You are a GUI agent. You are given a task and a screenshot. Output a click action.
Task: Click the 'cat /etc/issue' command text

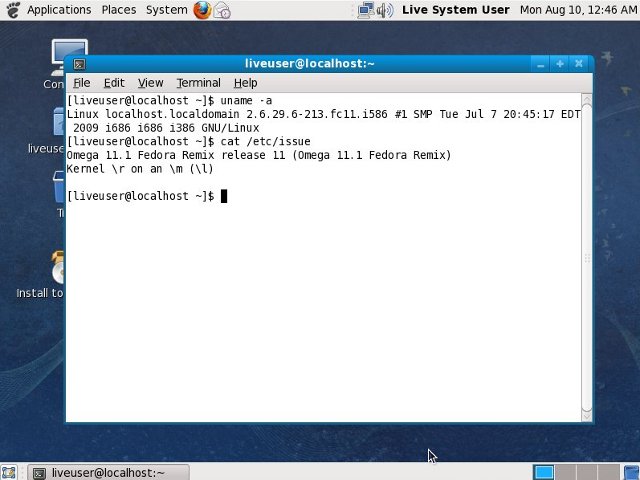coord(265,142)
